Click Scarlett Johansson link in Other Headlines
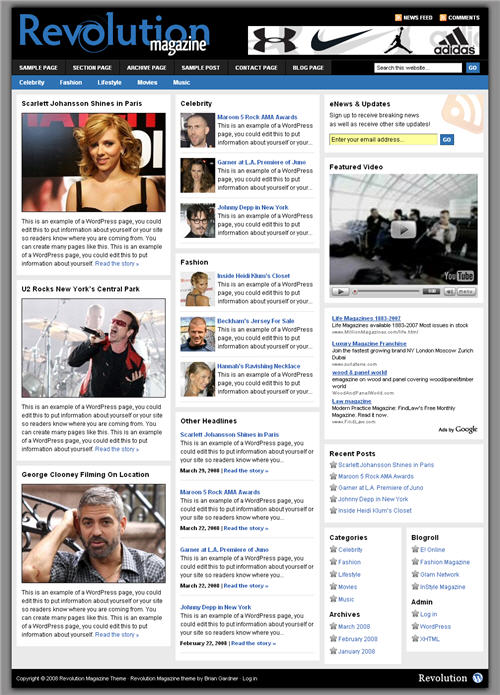This screenshot has height=695, width=500. pos(230,435)
